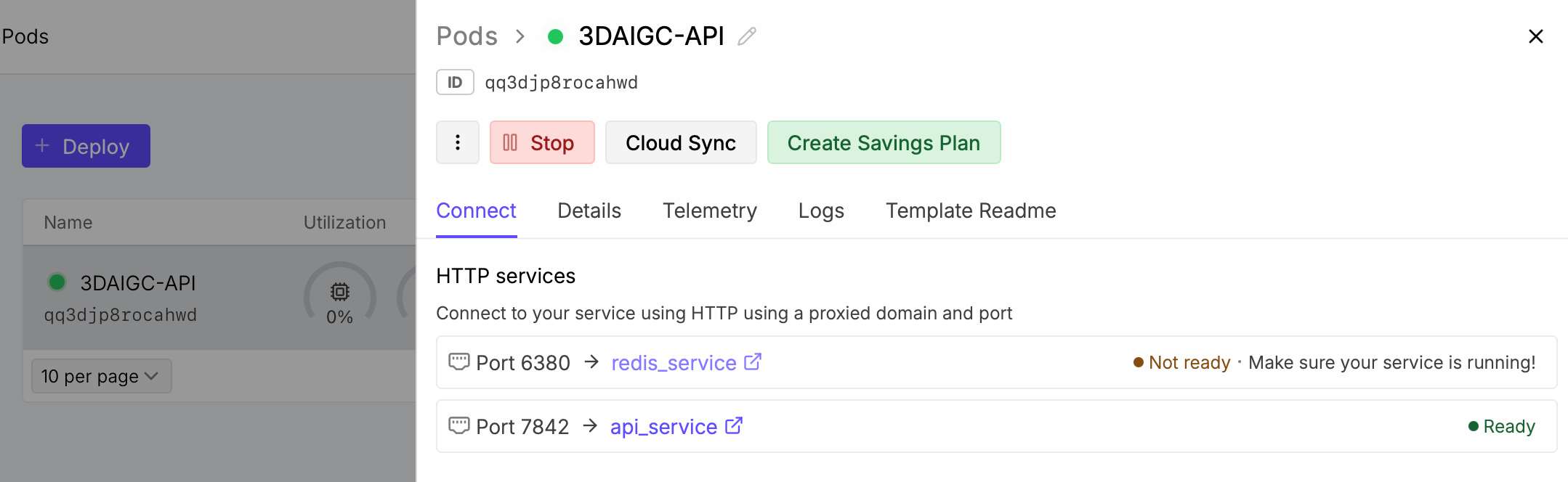This screenshot has height=482, width=1568.
Task: Open Cloud Sync
Action: 681,142
